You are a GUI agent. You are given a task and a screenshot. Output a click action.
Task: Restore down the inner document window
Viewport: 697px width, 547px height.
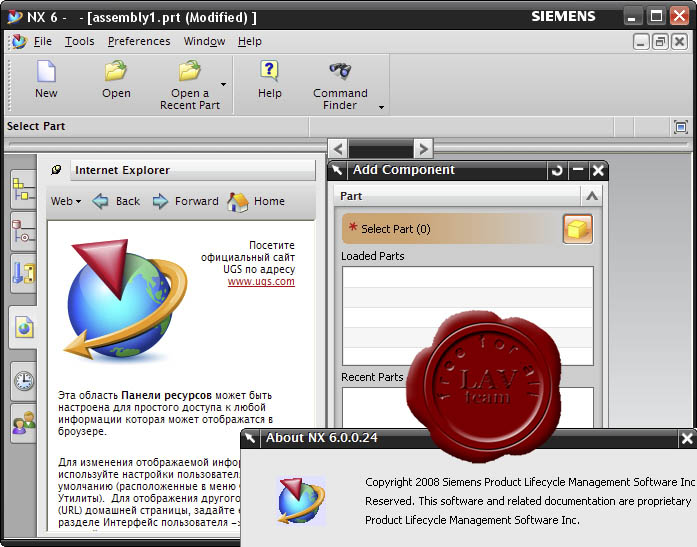coord(660,42)
